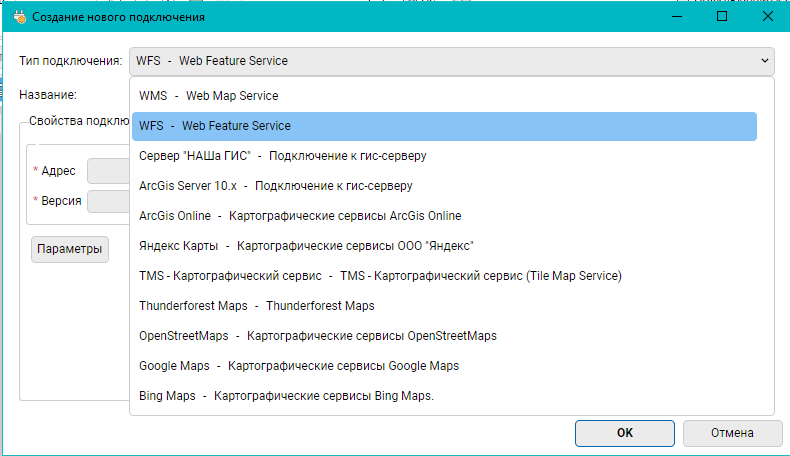The image size is (790, 456).
Task: Choose Google Maps option
Action: pyautogui.click(x=299, y=366)
